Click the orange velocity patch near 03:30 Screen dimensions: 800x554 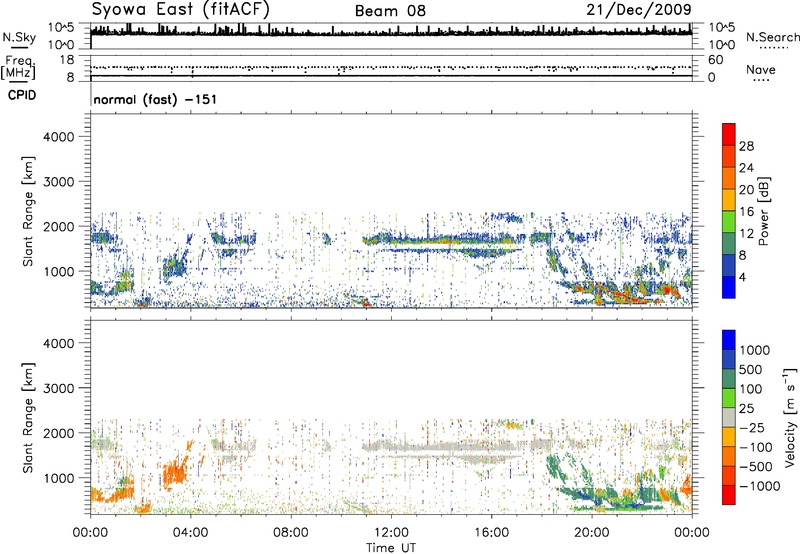(175, 472)
